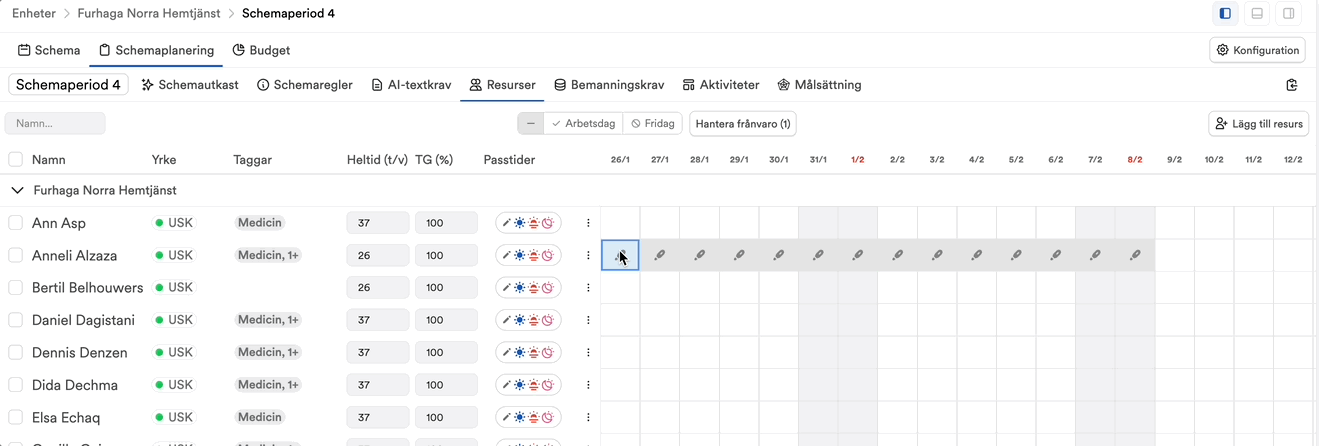1322x446 pixels.
Task: Toggle the right sidebar layout icon
Action: [1289, 14]
